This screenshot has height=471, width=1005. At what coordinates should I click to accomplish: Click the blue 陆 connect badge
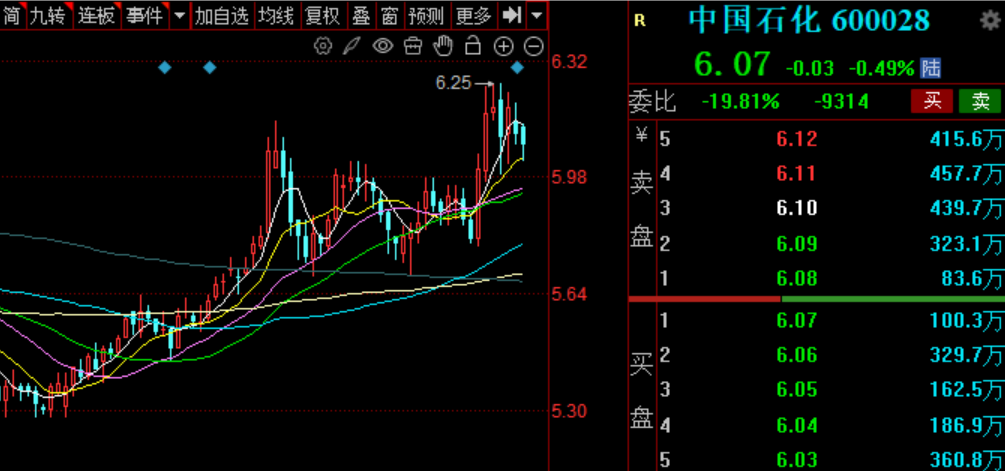[x=931, y=68]
